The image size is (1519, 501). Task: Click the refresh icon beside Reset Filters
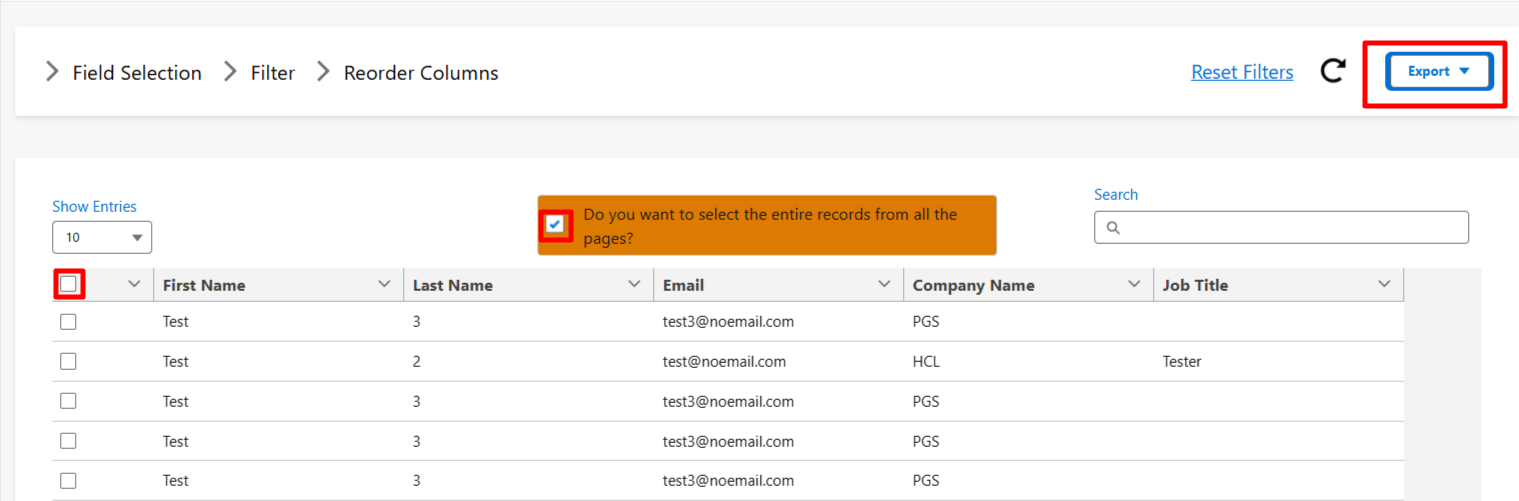coord(1332,71)
